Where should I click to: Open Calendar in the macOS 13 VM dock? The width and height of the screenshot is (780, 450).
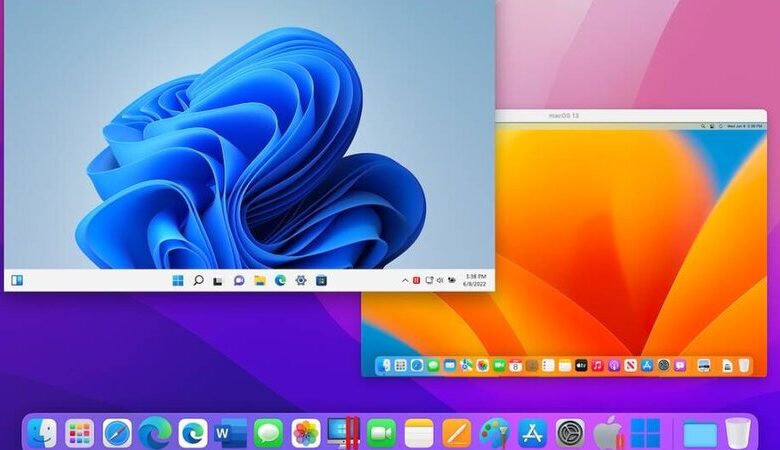point(515,365)
